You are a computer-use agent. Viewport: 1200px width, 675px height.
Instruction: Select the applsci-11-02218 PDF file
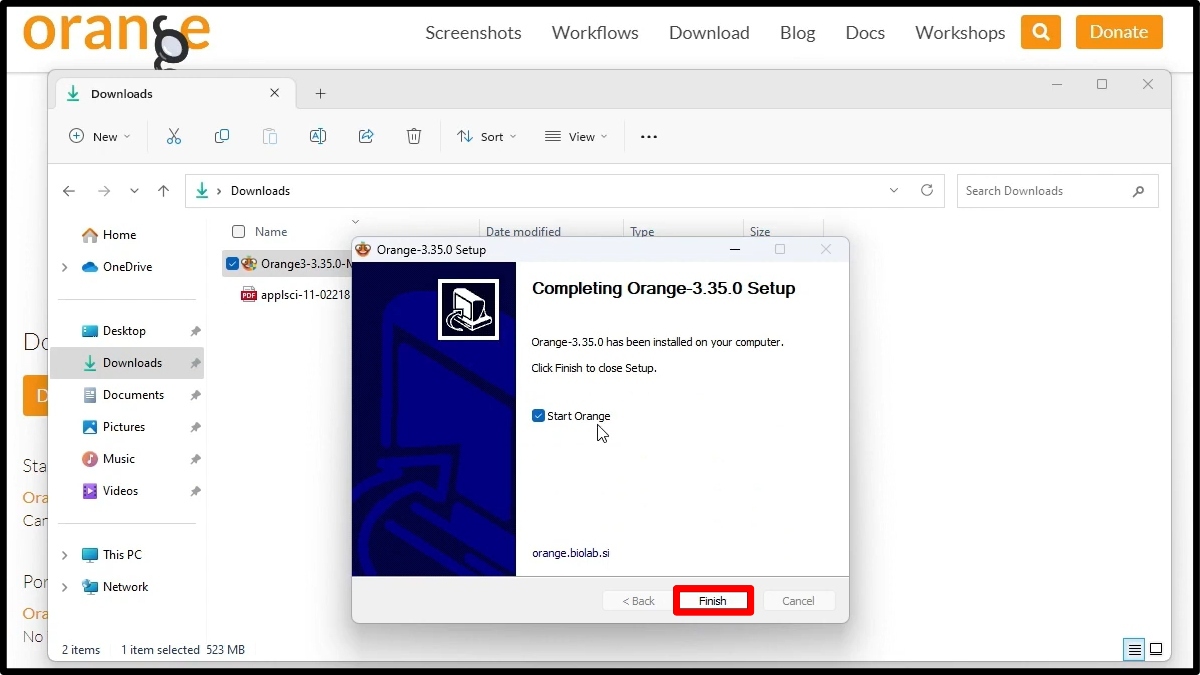pos(296,295)
